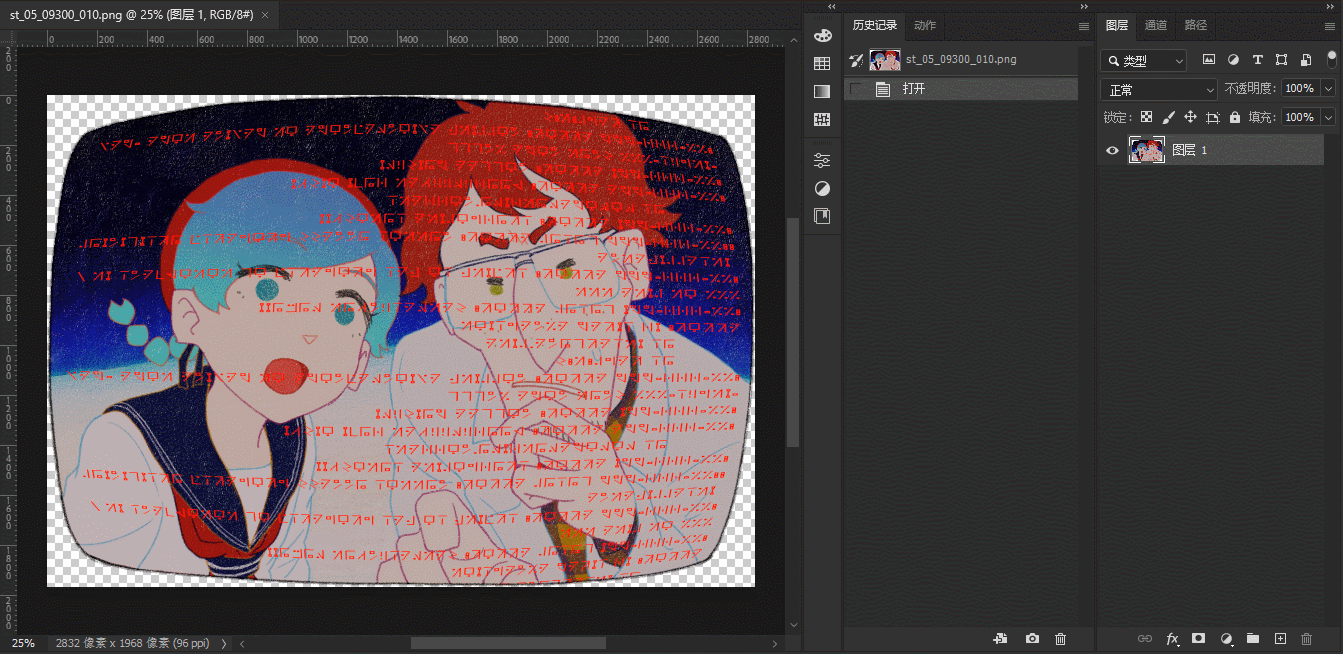The height and width of the screenshot is (654, 1343).
Task: Open the Swatches grid panel icon
Action: [822, 64]
